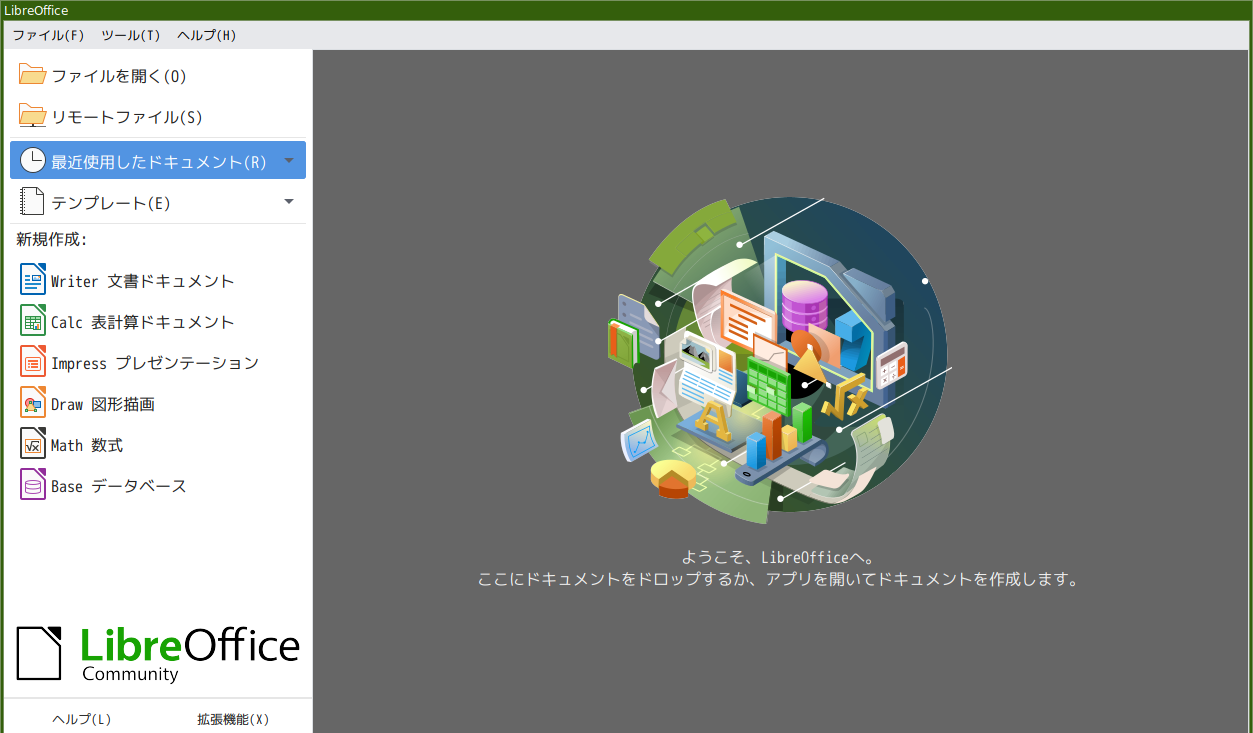
Task: Click the テンプレート notebook icon
Action: [33, 202]
